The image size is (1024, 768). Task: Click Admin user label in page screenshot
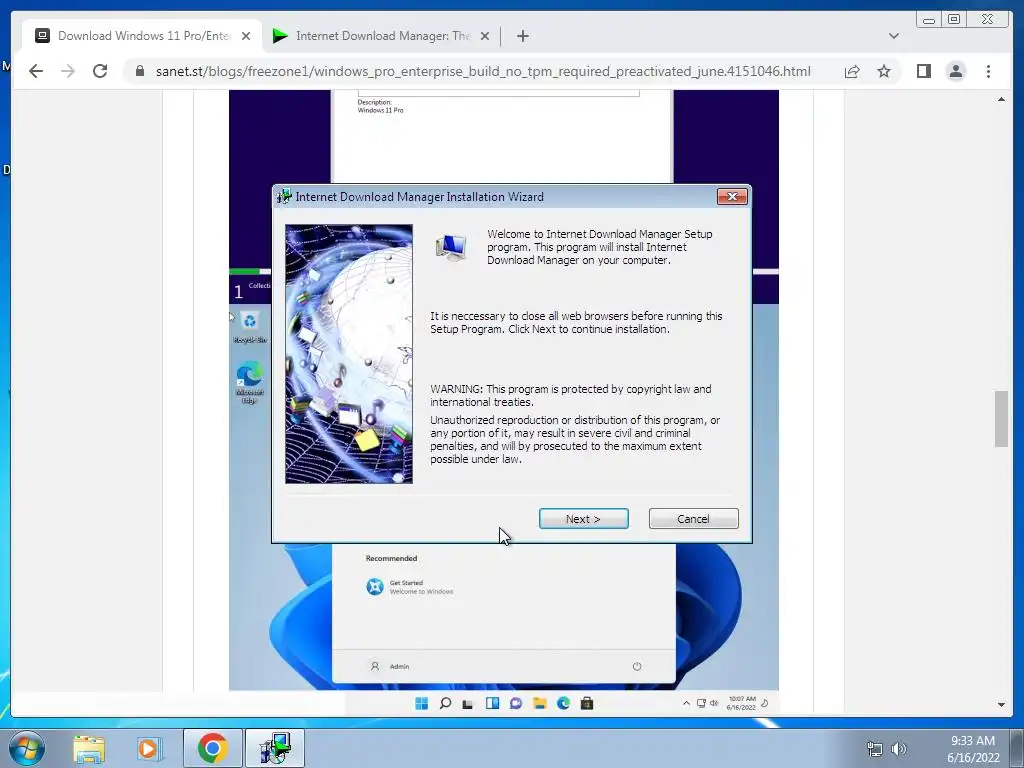click(x=399, y=667)
